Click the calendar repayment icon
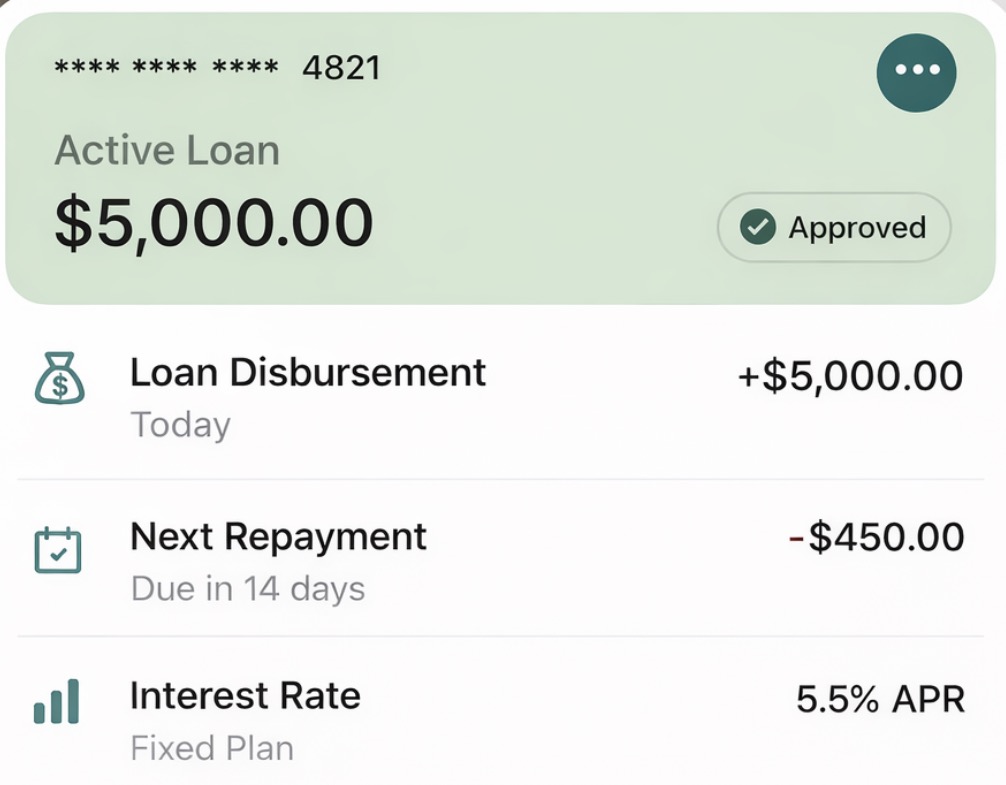This screenshot has width=1006, height=785. coord(58,550)
